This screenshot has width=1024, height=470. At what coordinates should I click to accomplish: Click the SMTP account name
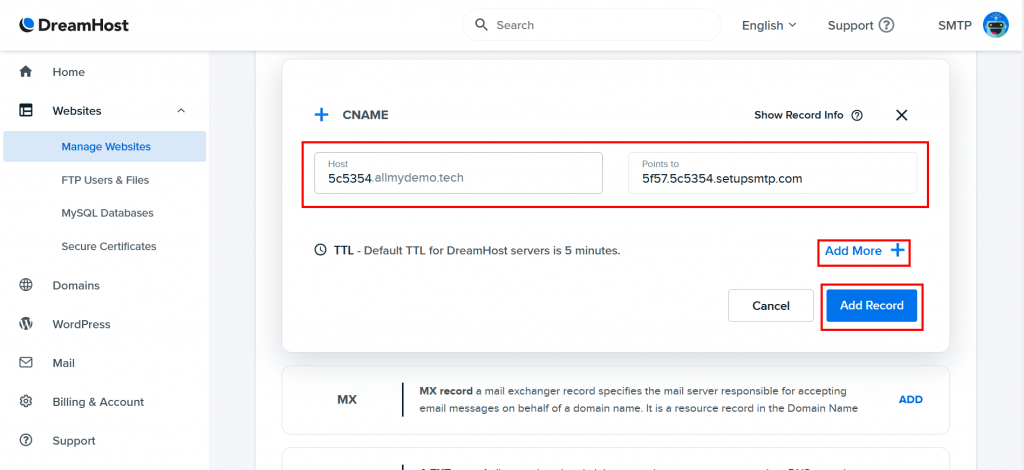point(955,25)
